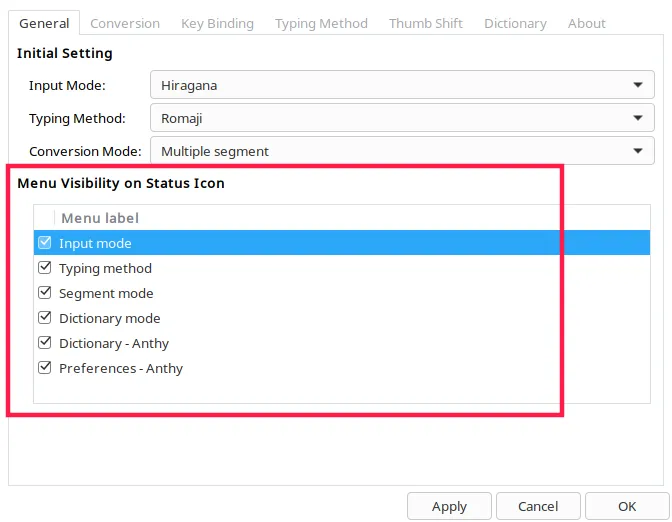672x522 pixels.
Task: Uncheck the Dictionary - Anthy checkbox
Action: [44, 343]
